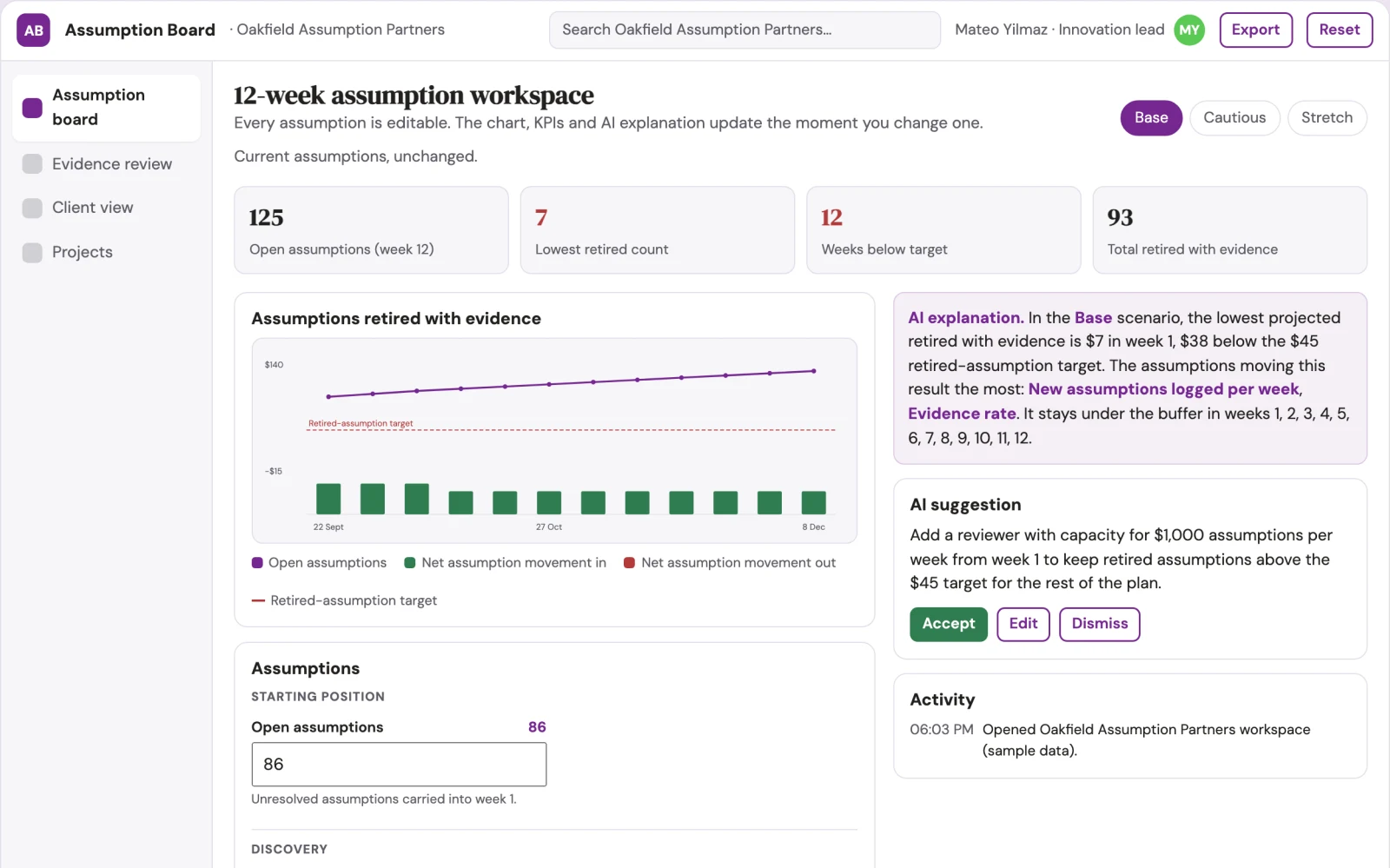Click 'Oakfield Assumption Partners' header text

(341, 30)
